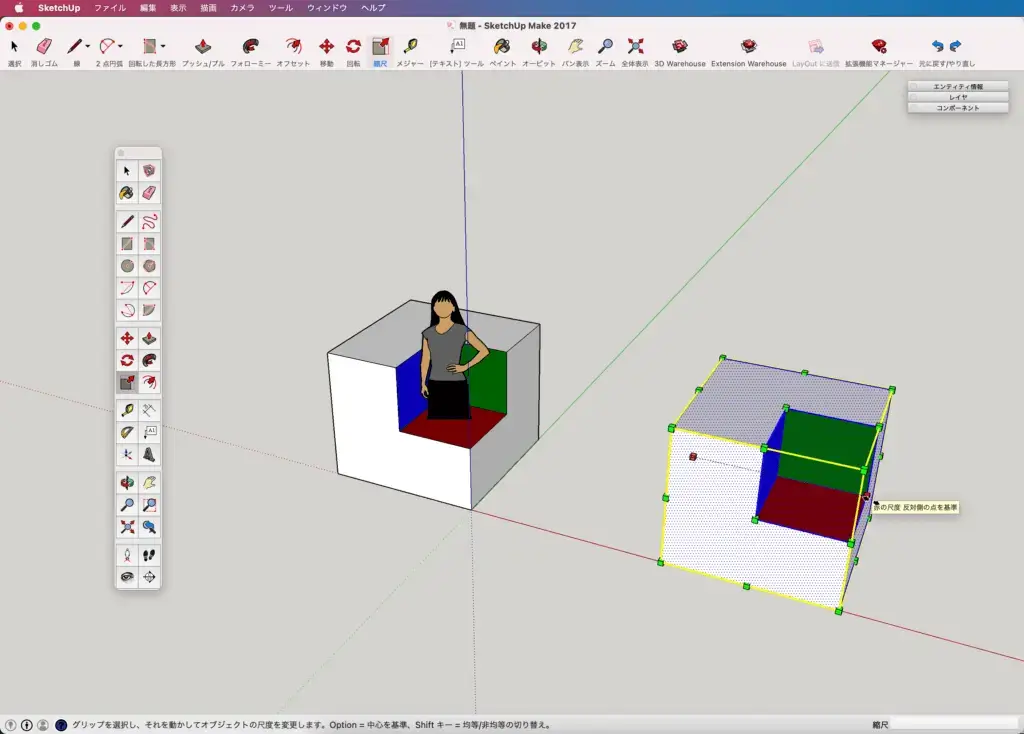
Task: Click the help question mark in status bar
Action: pos(61,725)
